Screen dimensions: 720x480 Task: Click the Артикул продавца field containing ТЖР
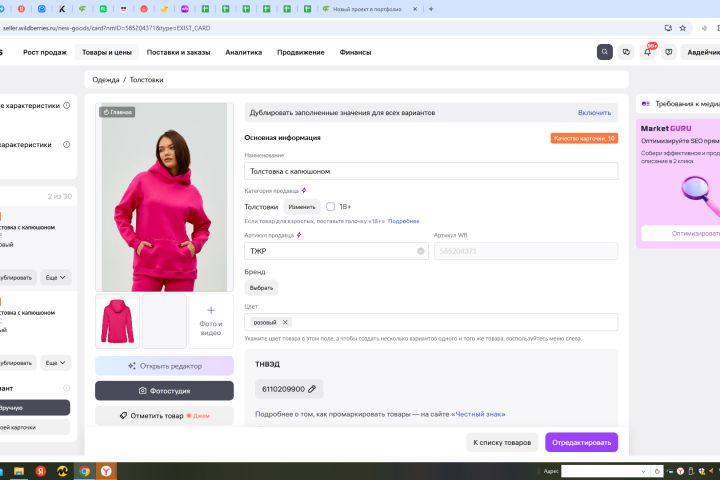point(336,251)
